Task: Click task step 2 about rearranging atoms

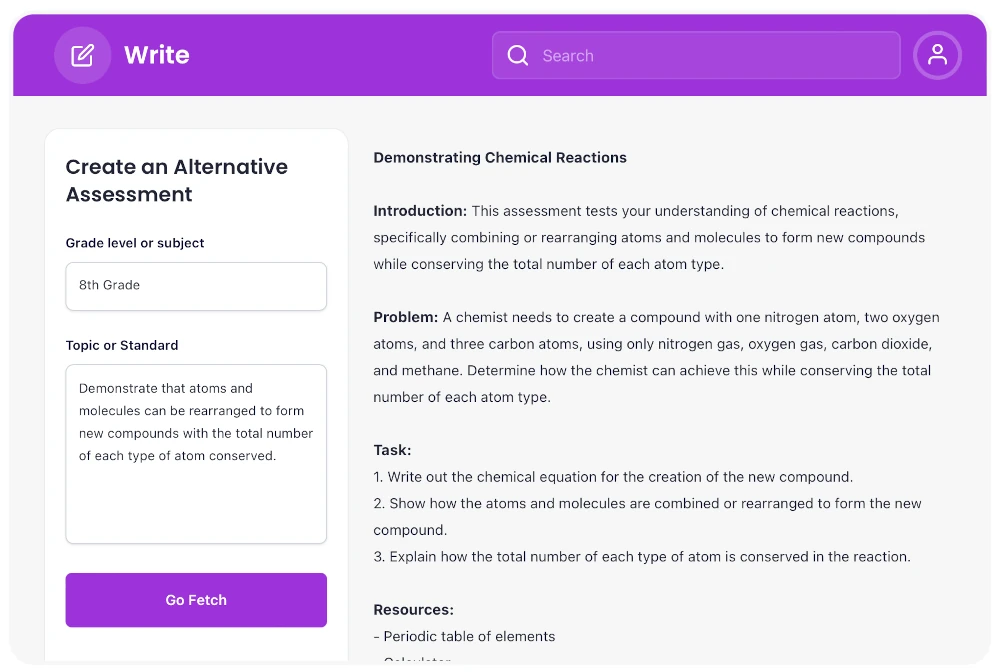Action: [647, 504]
